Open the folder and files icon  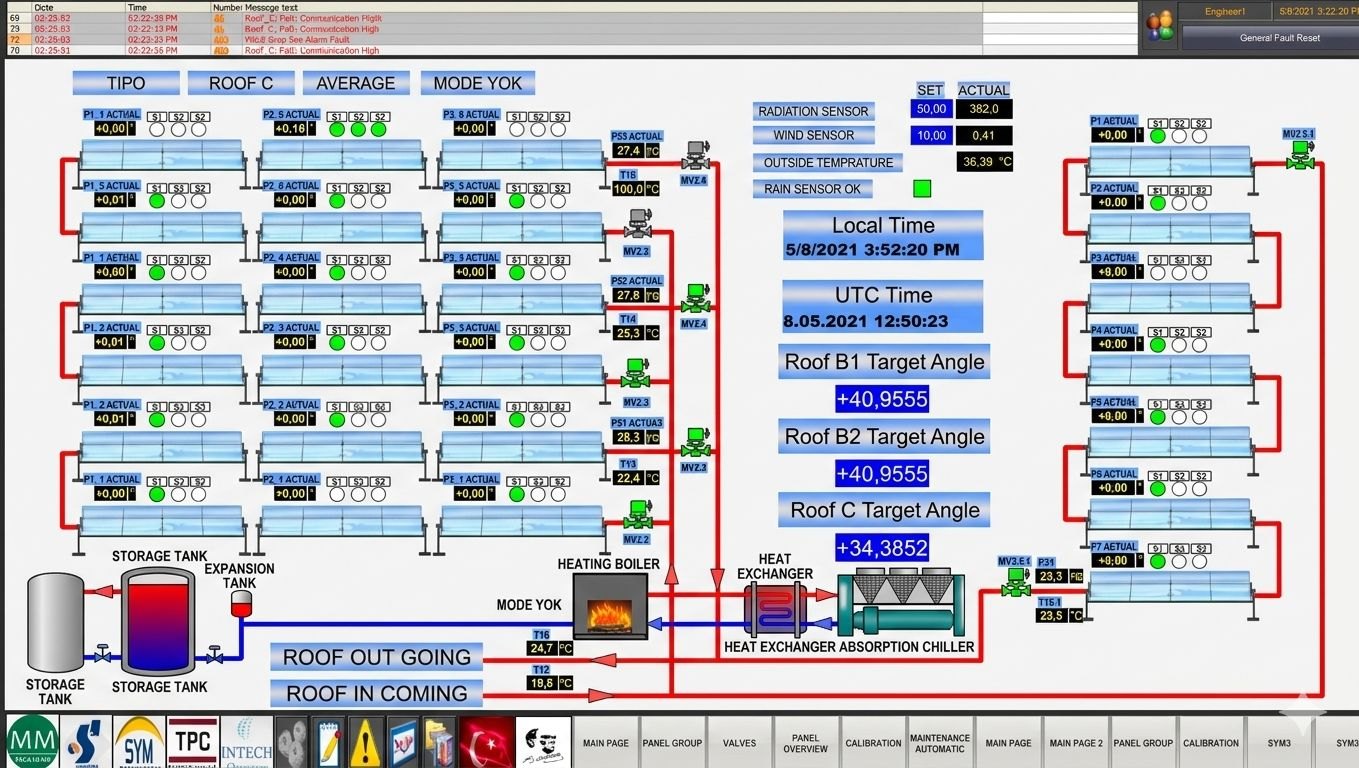[440, 742]
